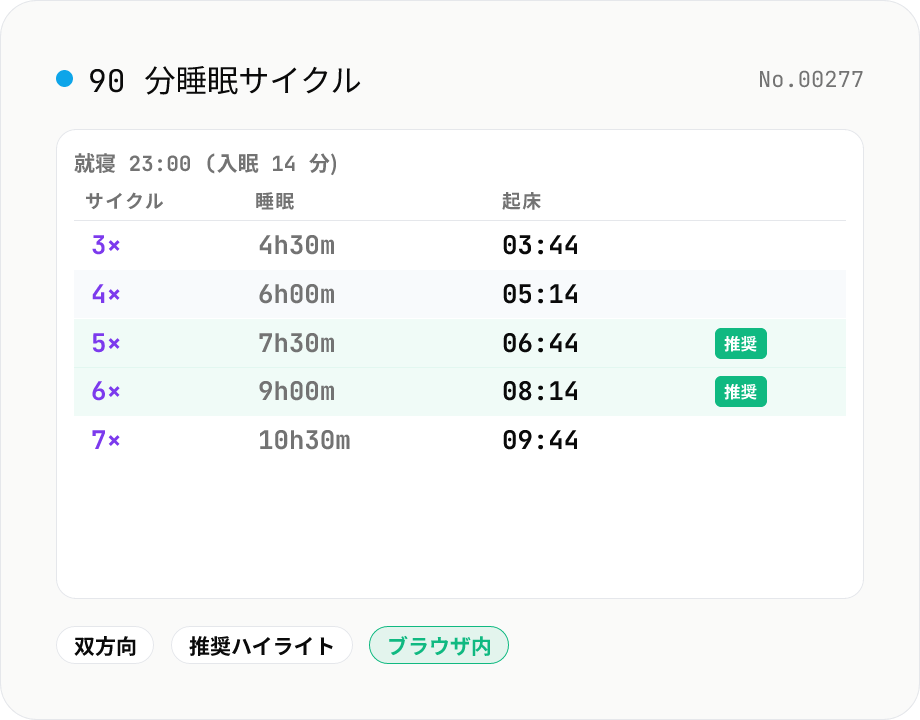Screen dimensions: 920x720
Task: Click the 起床 column header
Action: point(521,201)
